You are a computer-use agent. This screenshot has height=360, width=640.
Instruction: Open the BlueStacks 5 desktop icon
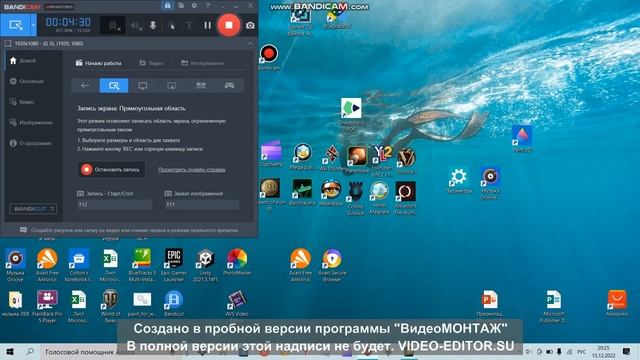point(142,264)
